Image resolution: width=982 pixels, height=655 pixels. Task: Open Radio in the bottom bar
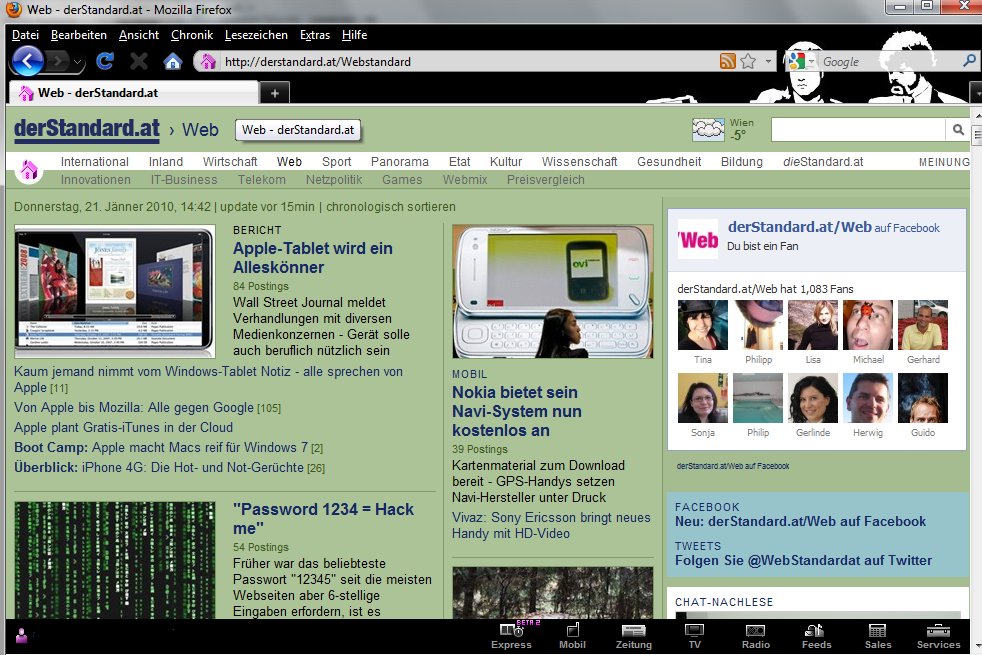pyautogui.click(x=755, y=636)
